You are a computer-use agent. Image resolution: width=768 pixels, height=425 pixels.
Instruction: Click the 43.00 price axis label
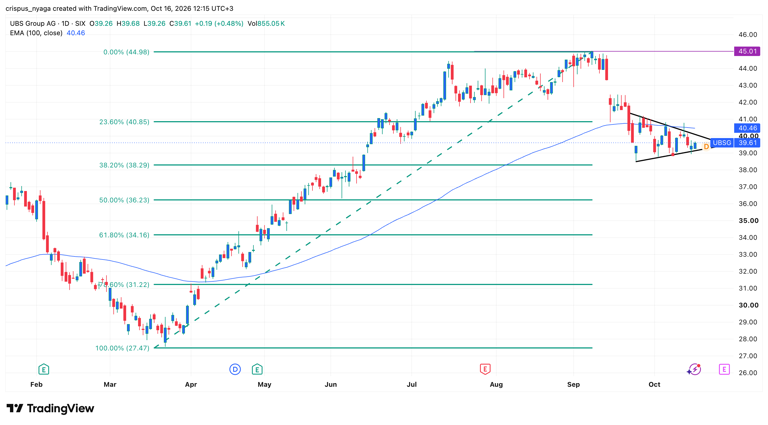(x=748, y=86)
